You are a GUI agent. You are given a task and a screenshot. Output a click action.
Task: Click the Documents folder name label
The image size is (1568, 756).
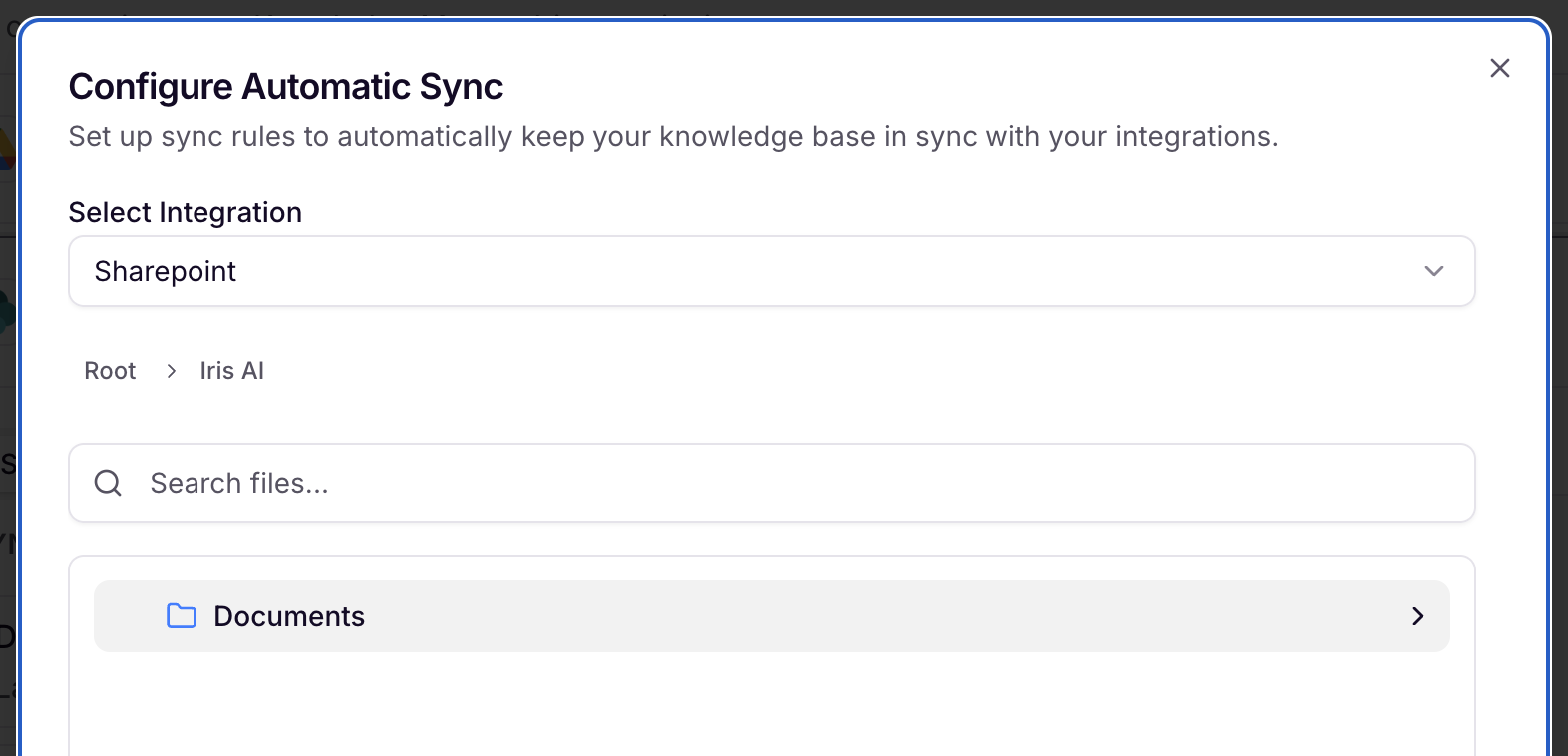point(289,616)
